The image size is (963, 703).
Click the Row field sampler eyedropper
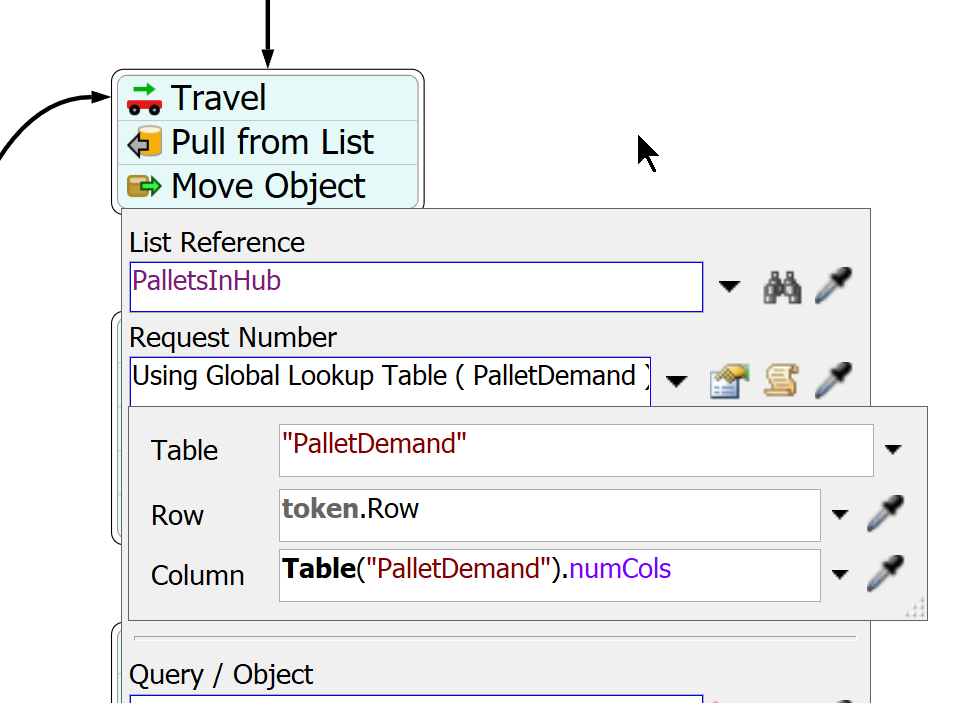point(885,514)
